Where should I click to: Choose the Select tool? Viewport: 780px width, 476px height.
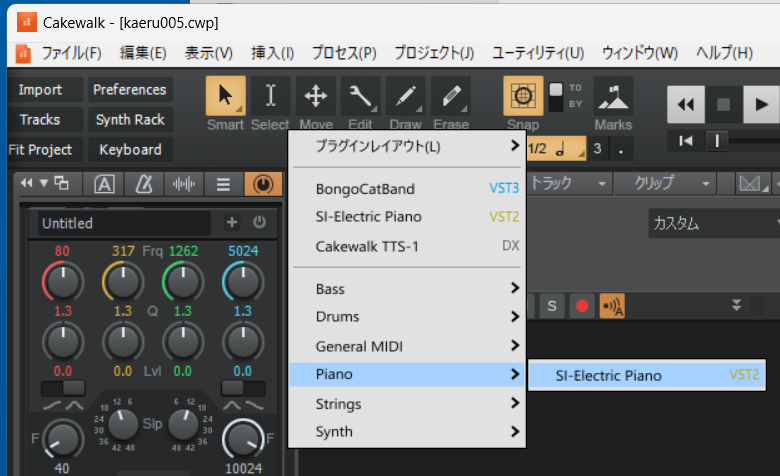click(271, 96)
